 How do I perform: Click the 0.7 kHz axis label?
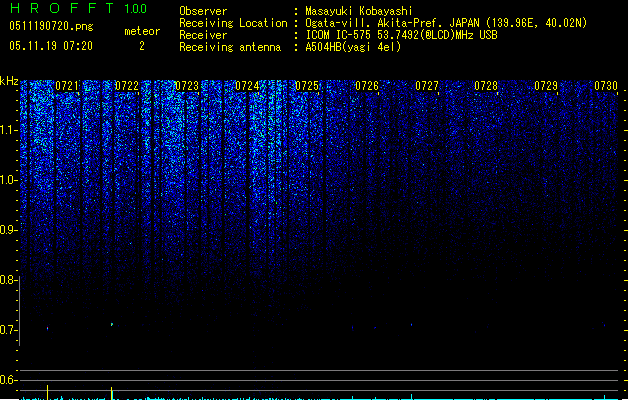pos(8,330)
